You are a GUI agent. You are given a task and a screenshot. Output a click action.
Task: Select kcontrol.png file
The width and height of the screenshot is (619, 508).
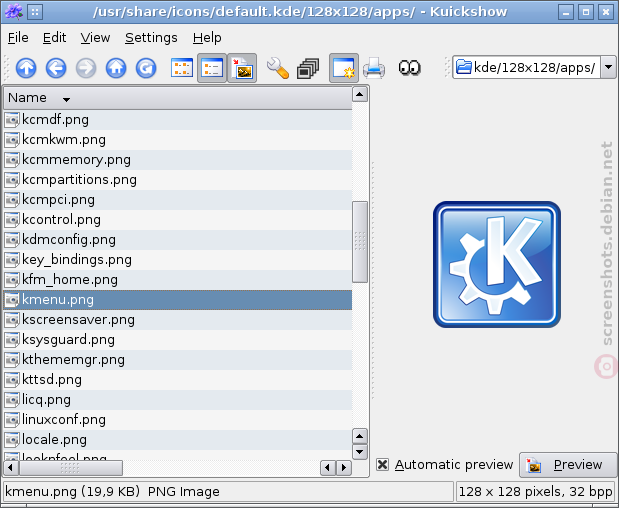click(x=177, y=220)
